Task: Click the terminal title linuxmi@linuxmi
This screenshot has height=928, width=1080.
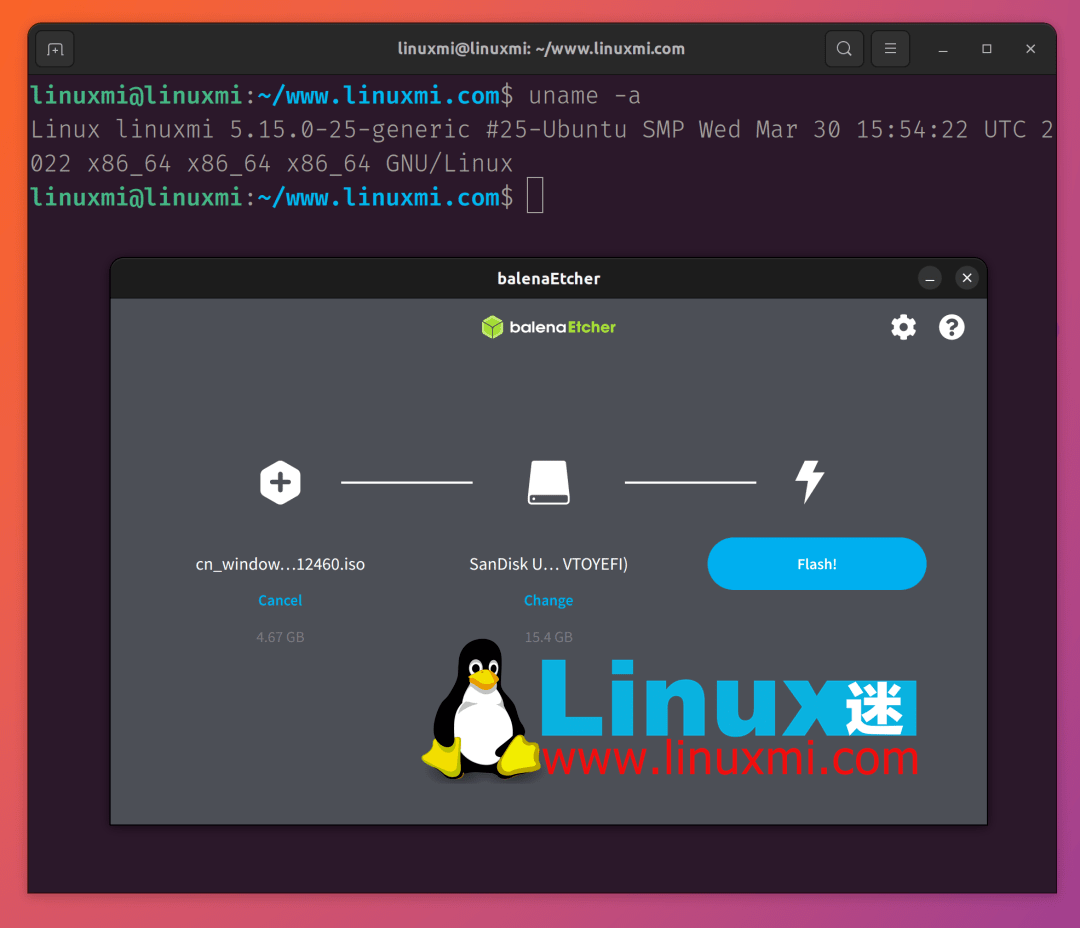Action: [541, 49]
